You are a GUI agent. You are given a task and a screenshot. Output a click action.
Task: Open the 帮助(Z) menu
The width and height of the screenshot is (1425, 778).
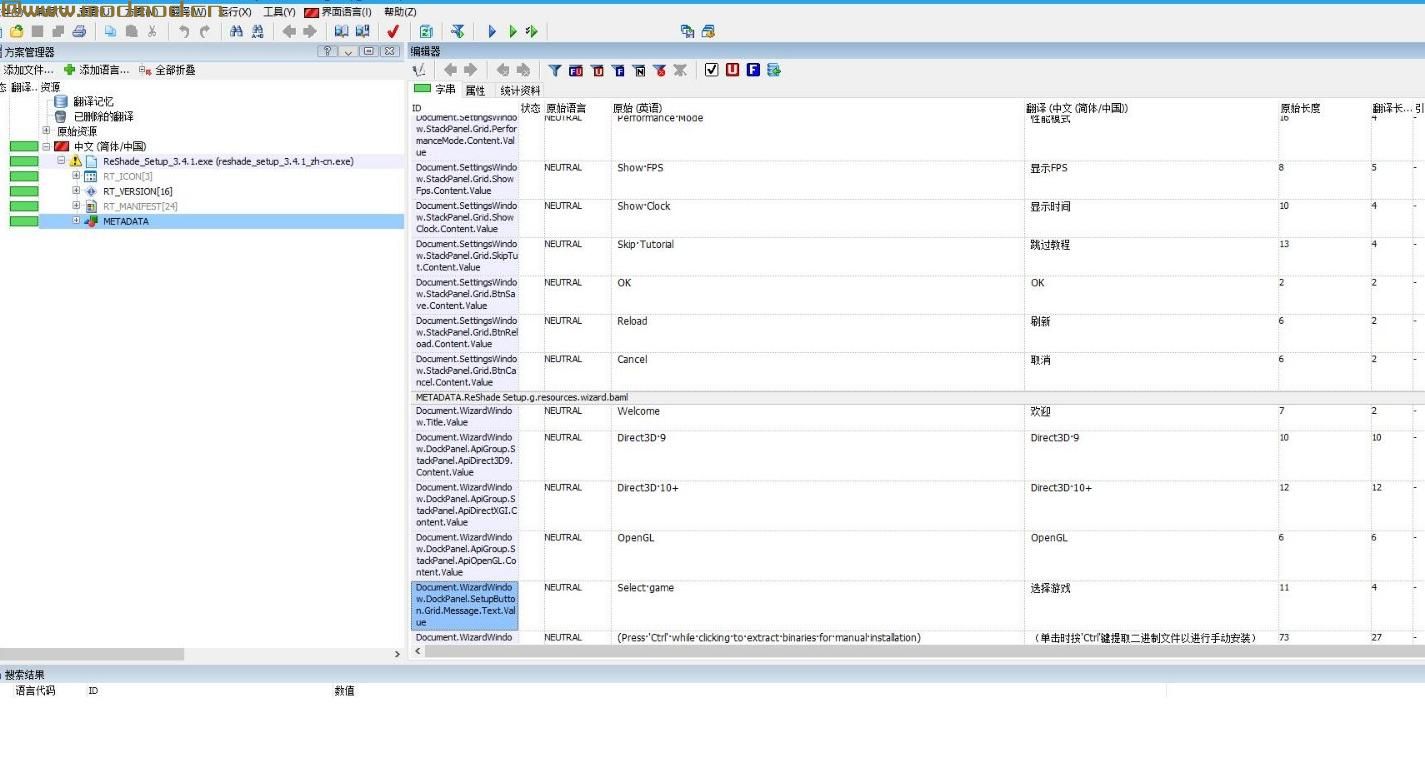coord(400,12)
